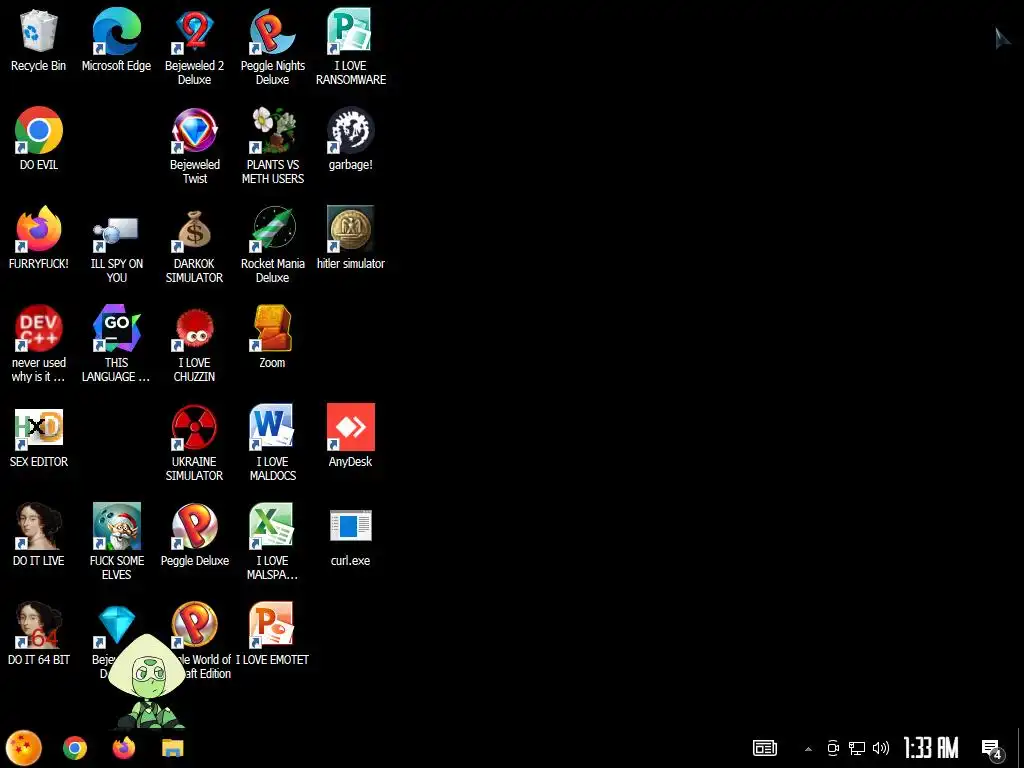The height and width of the screenshot is (768, 1024).
Task: Select the I LOVE CHUZZIN shortcut
Action: click(194, 344)
